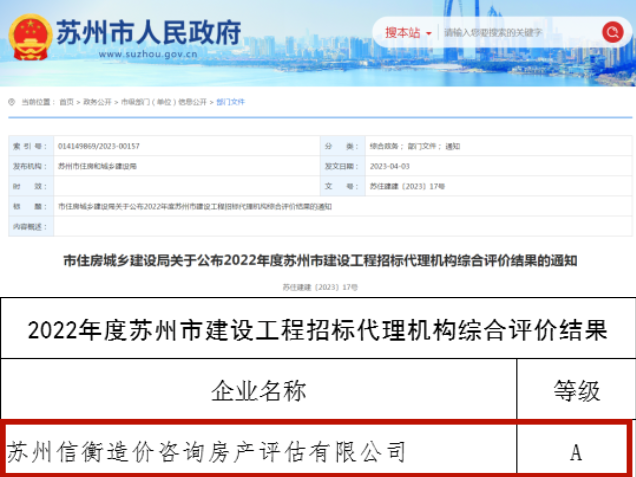Click the 发文日期 label cell
The height and width of the screenshot is (477, 636).
[343, 166]
